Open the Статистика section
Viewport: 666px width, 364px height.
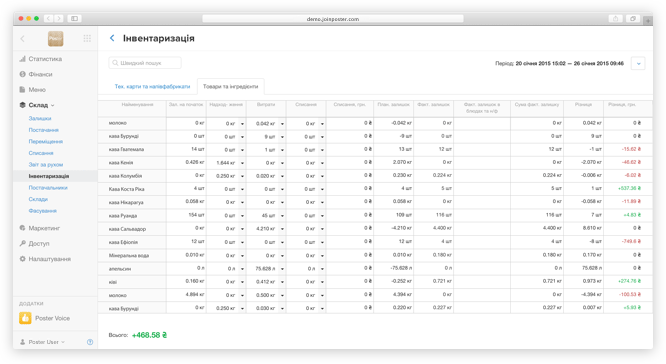click(x=41, y=59)
